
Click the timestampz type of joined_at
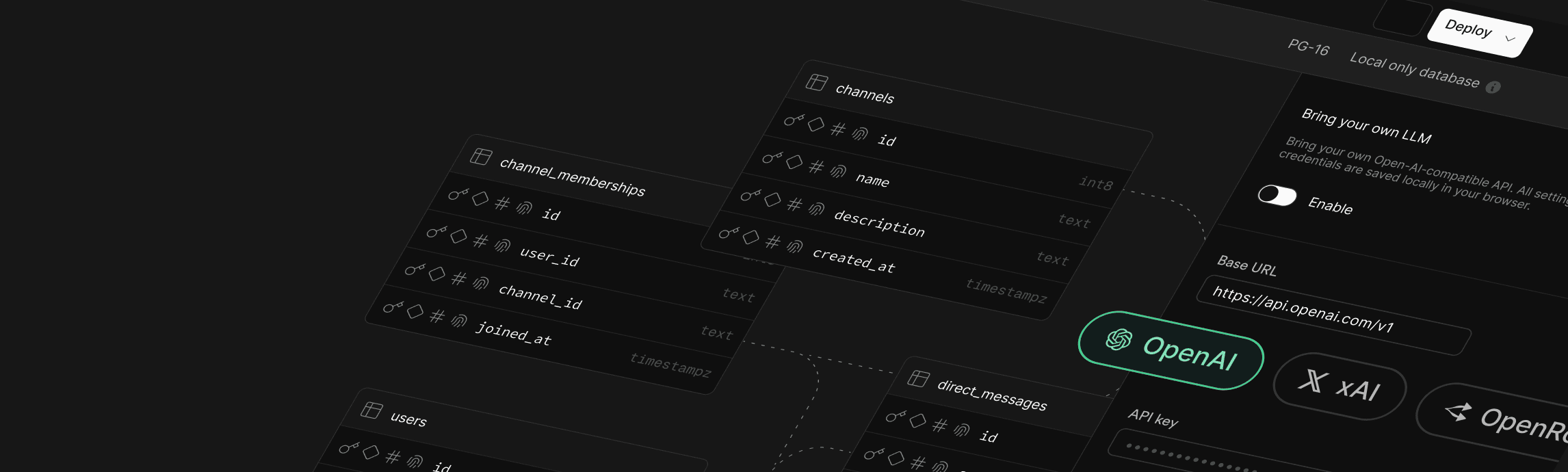670,365
